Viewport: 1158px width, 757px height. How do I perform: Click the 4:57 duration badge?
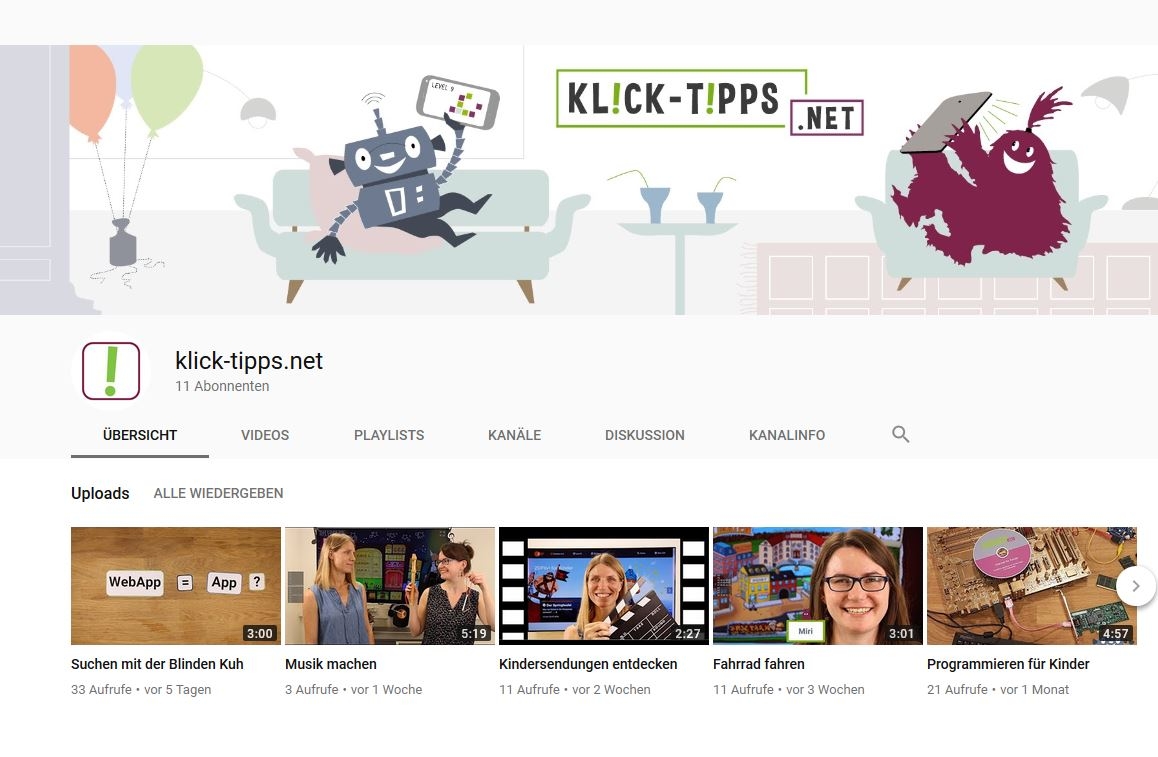pyautogui.click(x=1116, y=633)
